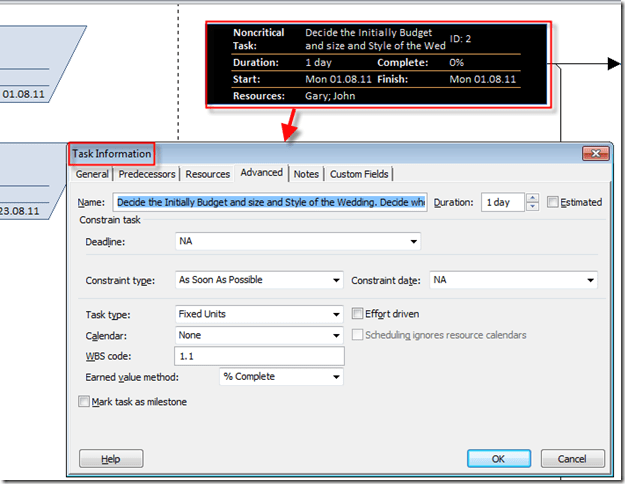Switch to the General tab
The image size is (625, 484).
click(x=92, y=174)
